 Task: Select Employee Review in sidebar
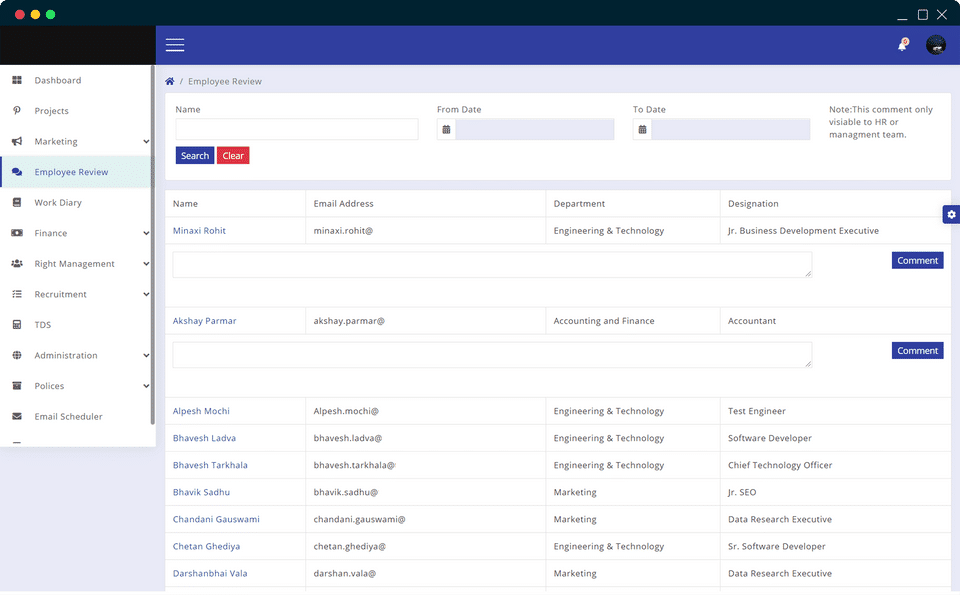(76, 172)
